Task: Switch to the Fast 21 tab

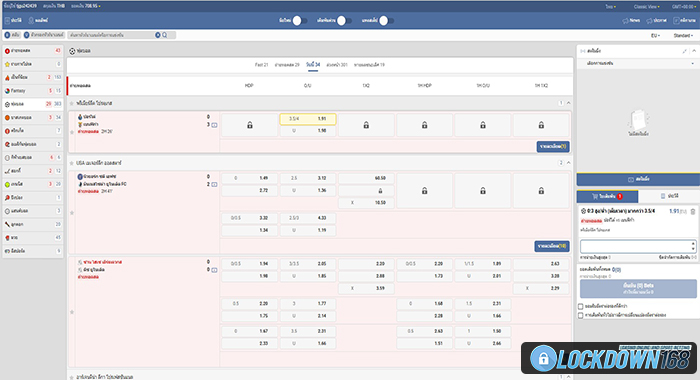Action: coord(262,65)
